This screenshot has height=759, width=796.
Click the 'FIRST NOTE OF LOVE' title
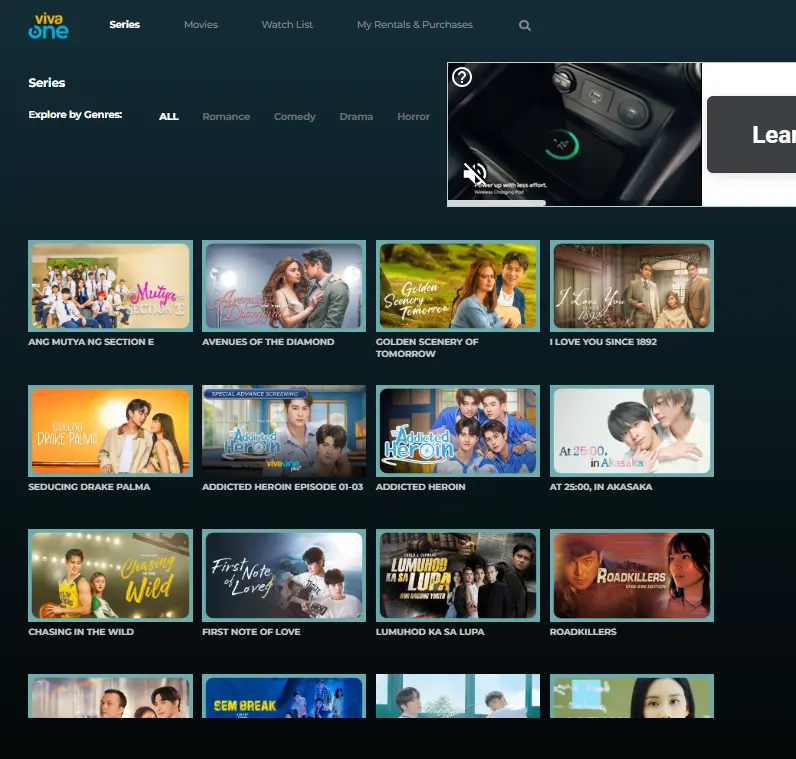tap(251, 632)
